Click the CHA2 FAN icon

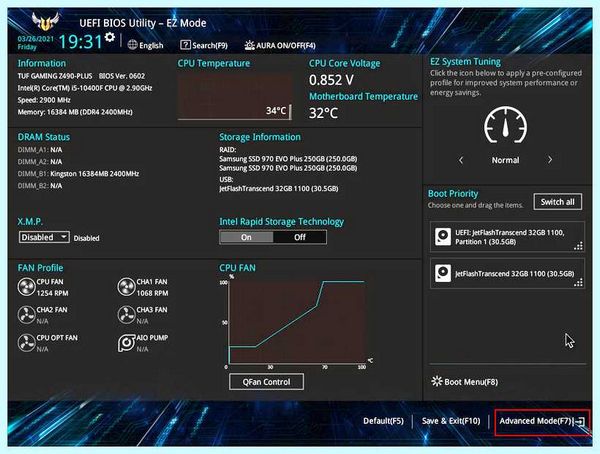pos(26,315)
